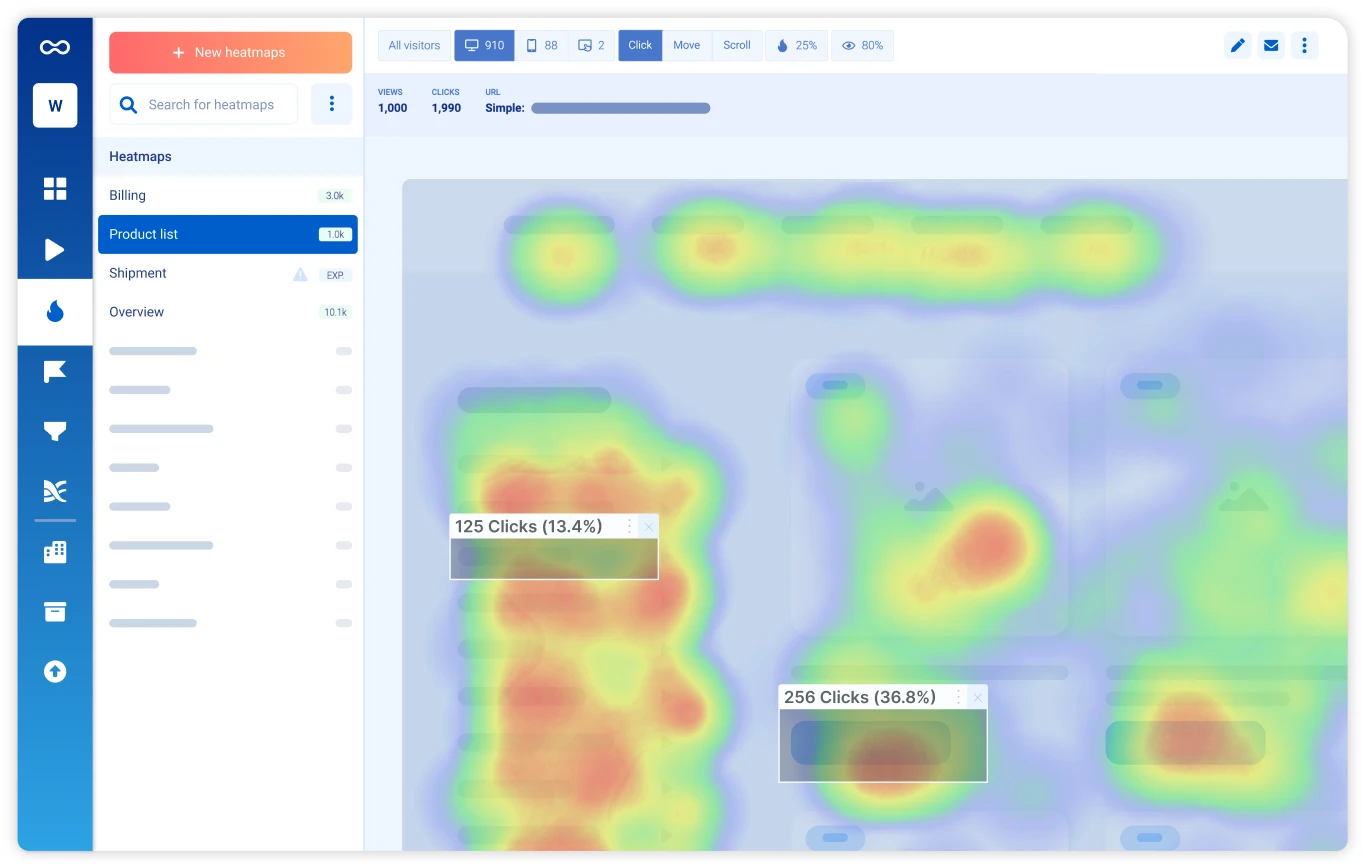Viewport: 1367px width, 867px height.
Task: Click the archive box sidebar icon
Action: coord(55,611)
